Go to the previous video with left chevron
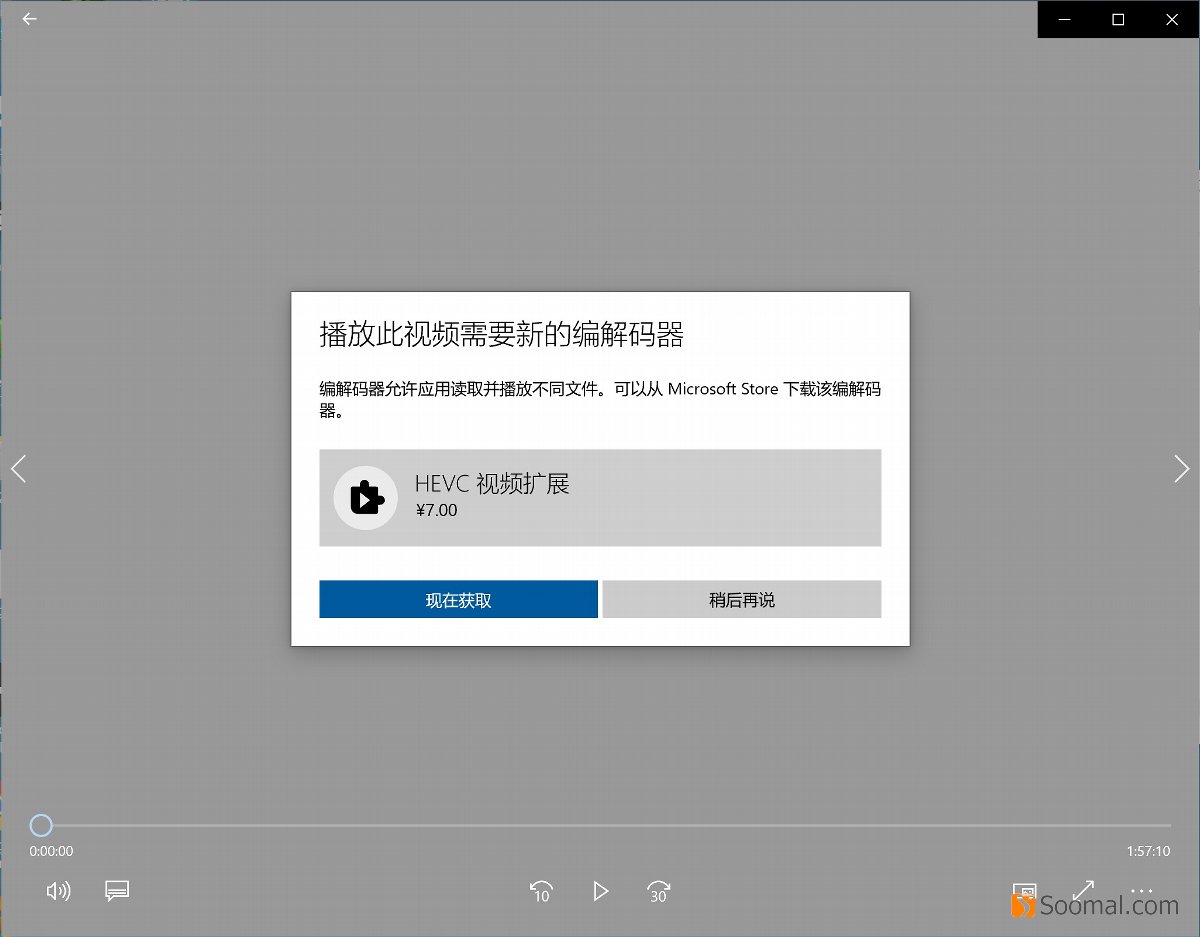Screen dimensions: 1200x937 (18, 468)
